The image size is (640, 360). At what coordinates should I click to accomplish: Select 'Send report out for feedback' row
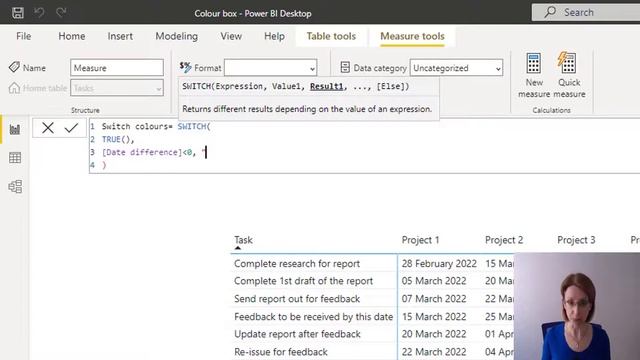coord(297,299)
